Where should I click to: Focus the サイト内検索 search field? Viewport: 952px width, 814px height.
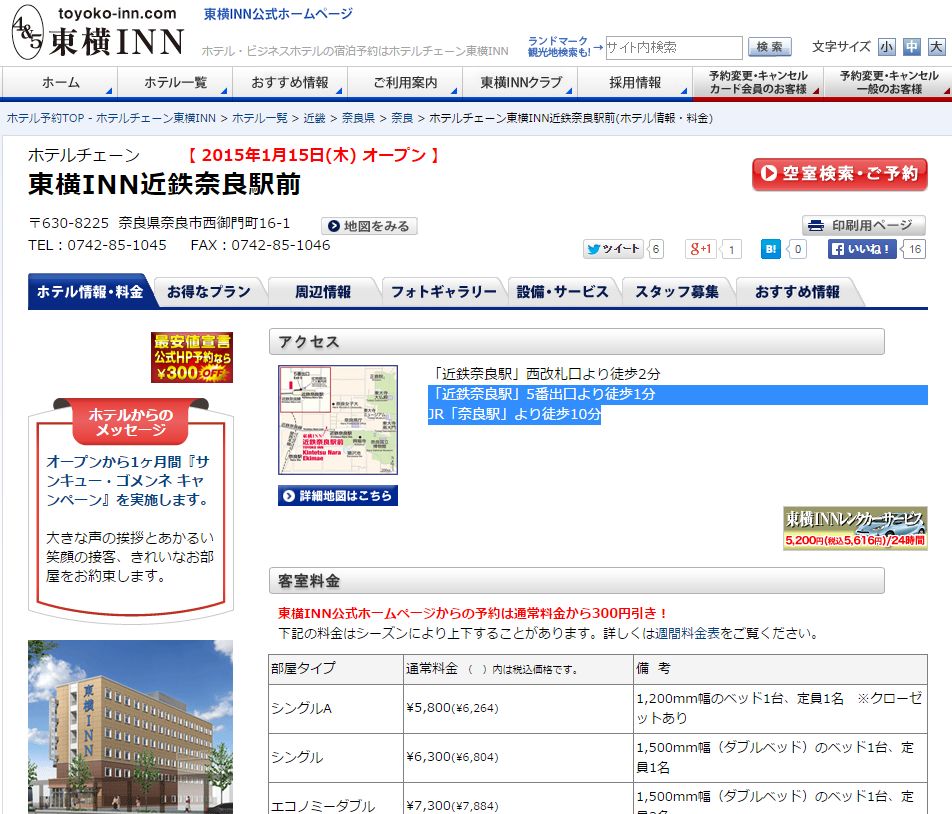tap(674, 47)
